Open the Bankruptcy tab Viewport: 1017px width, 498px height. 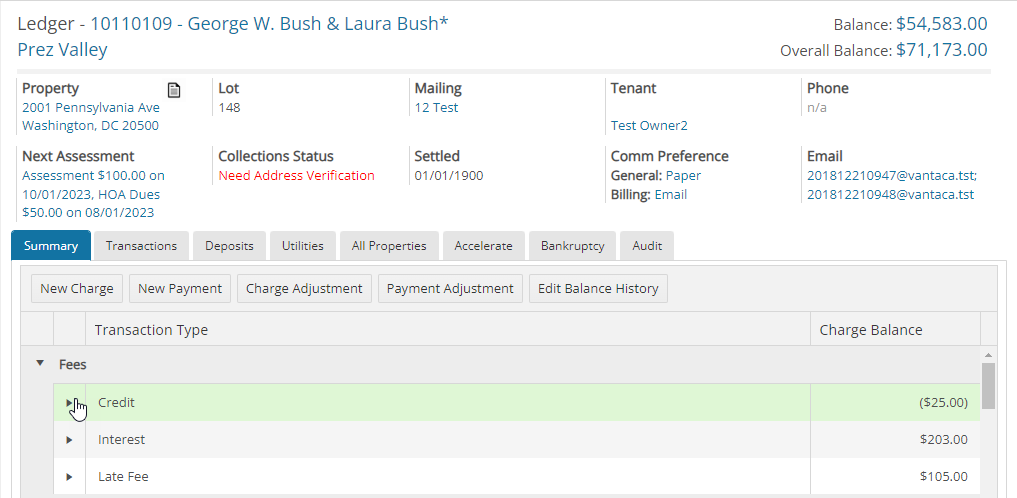coord(572,246)
